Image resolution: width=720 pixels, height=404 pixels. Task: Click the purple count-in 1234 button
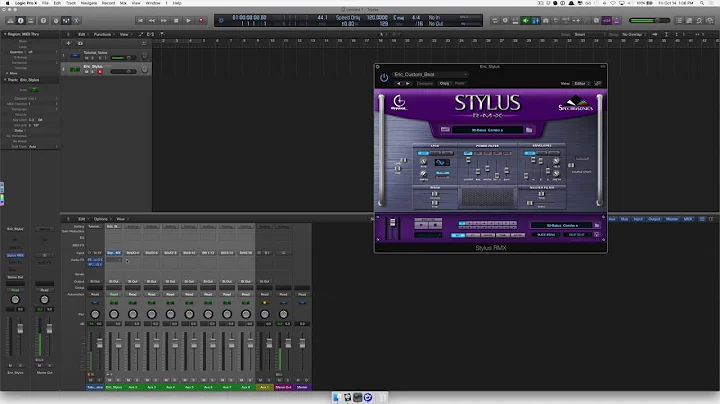[607, 21]
